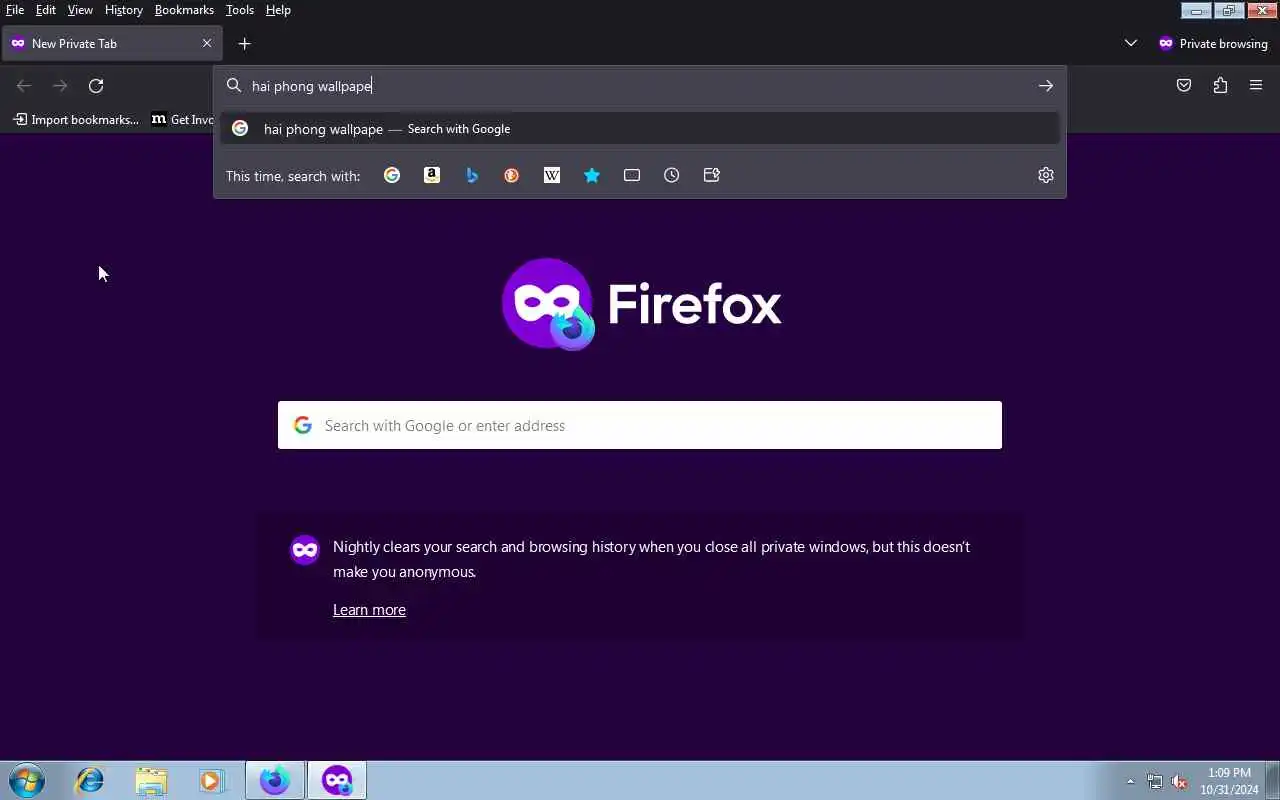This screenshot has width=1280, height=800.
Task: Open the Tools menu
Action: click(x=240, y=10)
